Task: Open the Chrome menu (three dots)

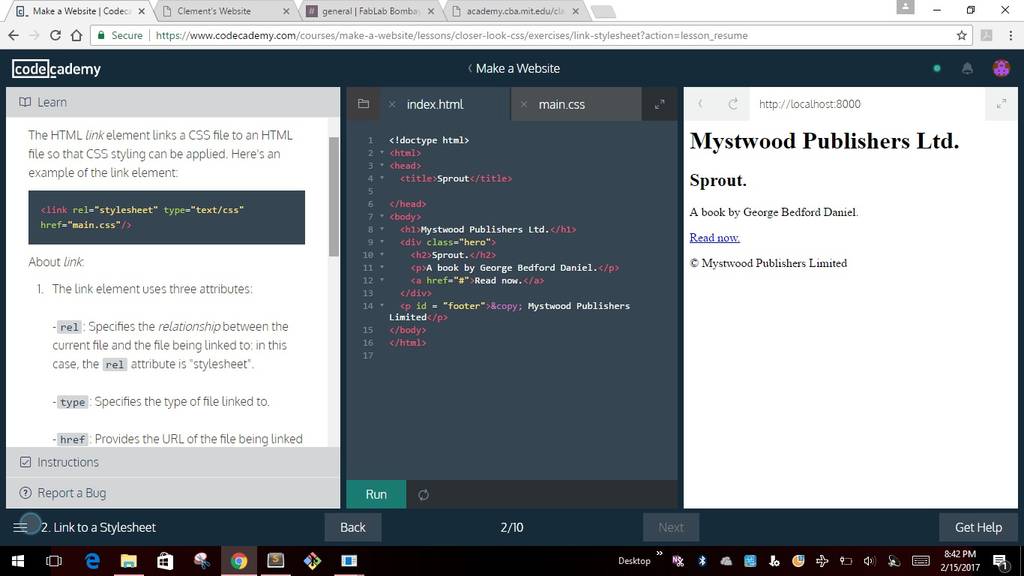Action: point(1011,35)
